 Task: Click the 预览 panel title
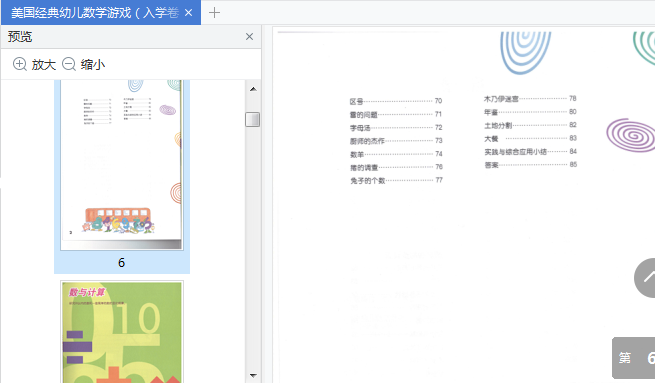pyautogui.click(x=20, y=37)
